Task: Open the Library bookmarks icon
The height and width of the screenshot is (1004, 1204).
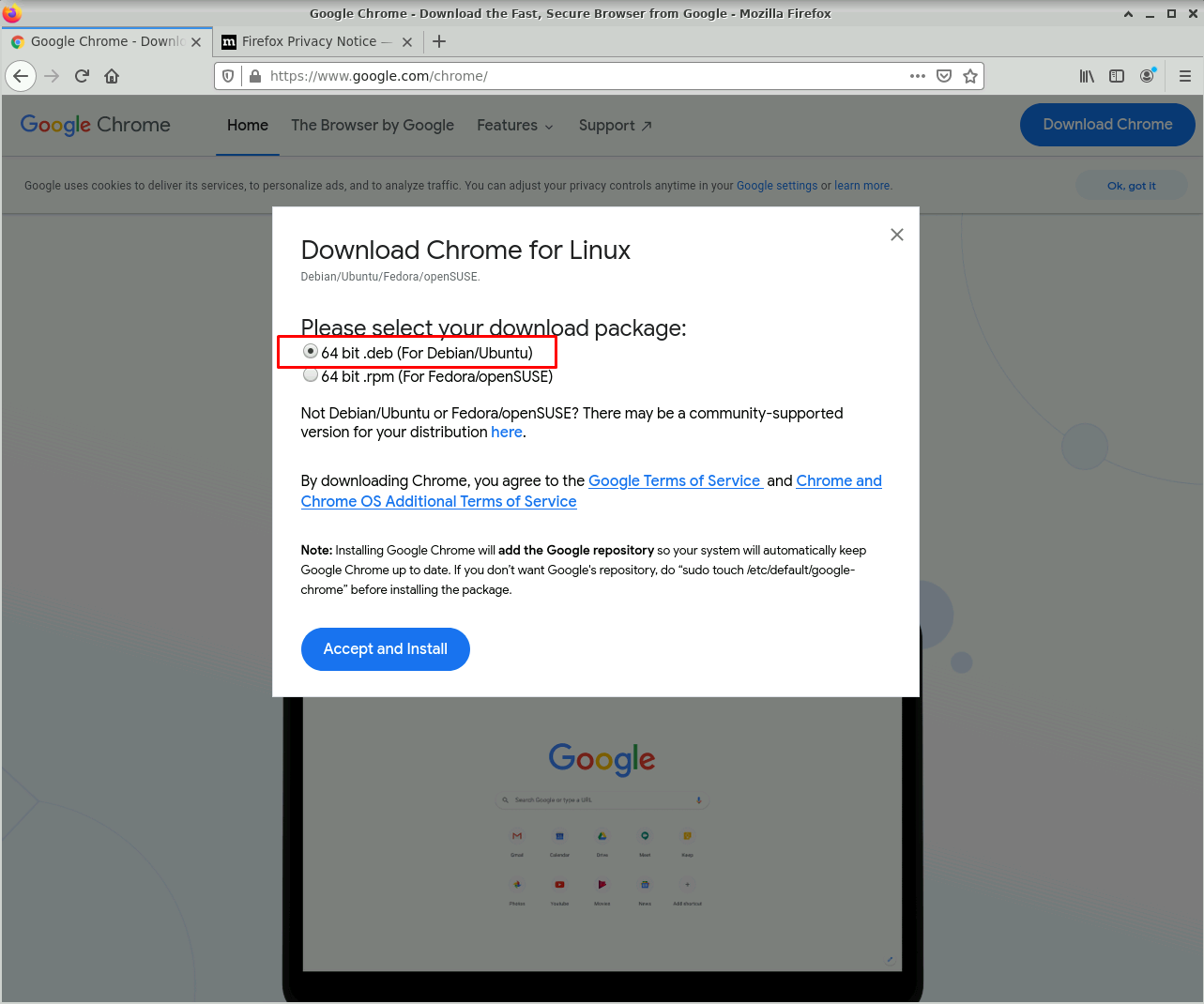Action: (x=1087, y=76)
